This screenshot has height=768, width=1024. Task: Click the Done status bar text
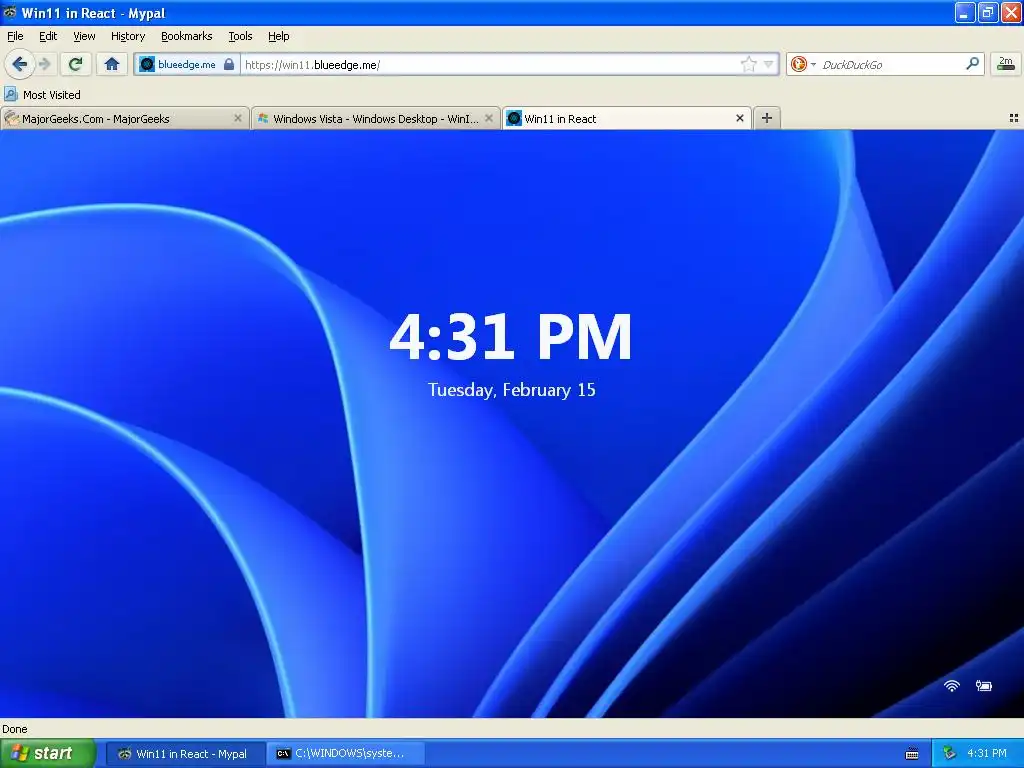pyautogui.click(x=15, y=729)
